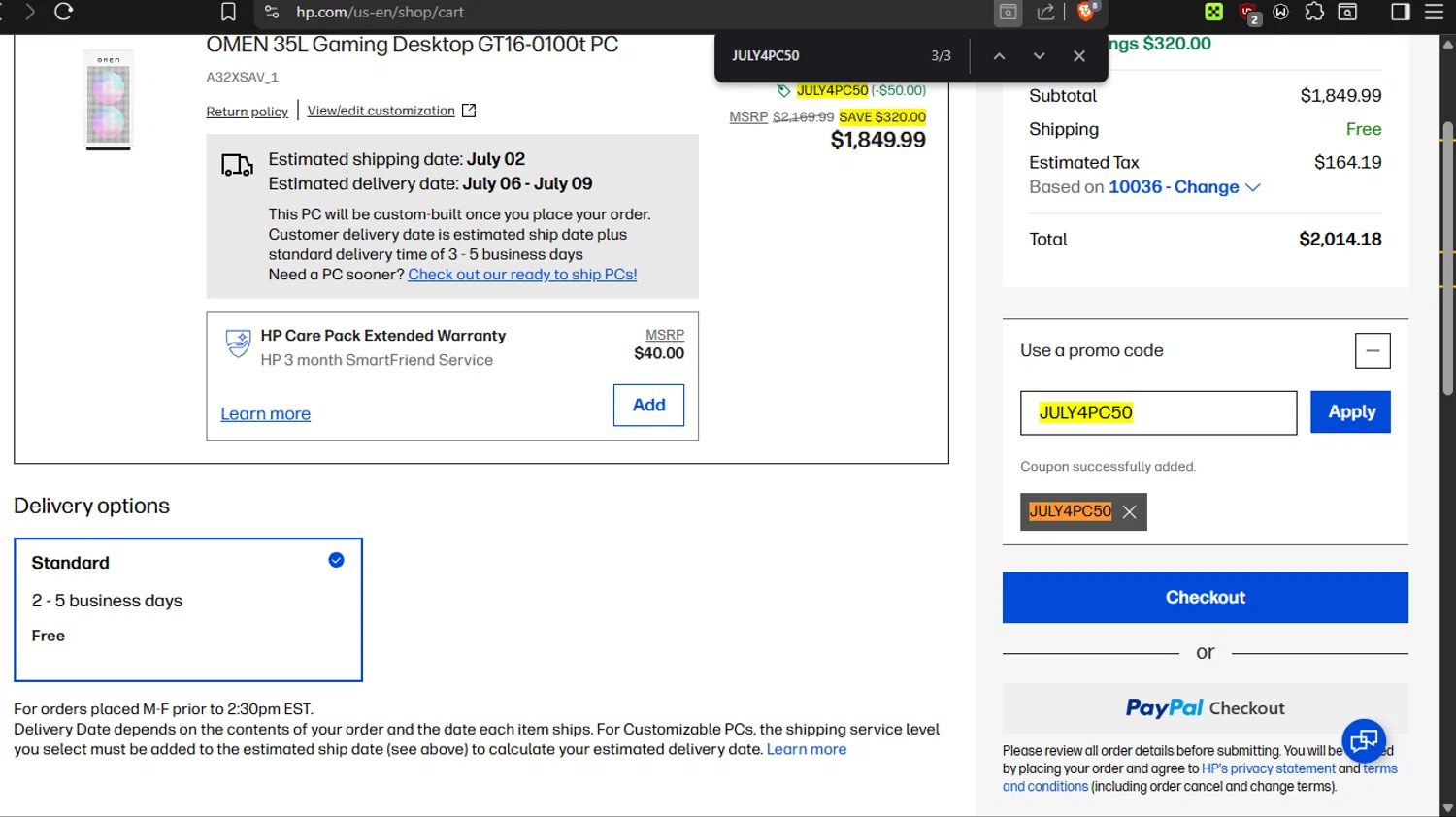Click the promo code input field
The height and width of the screenshot is (817, 1456).
pos(1158,413)
